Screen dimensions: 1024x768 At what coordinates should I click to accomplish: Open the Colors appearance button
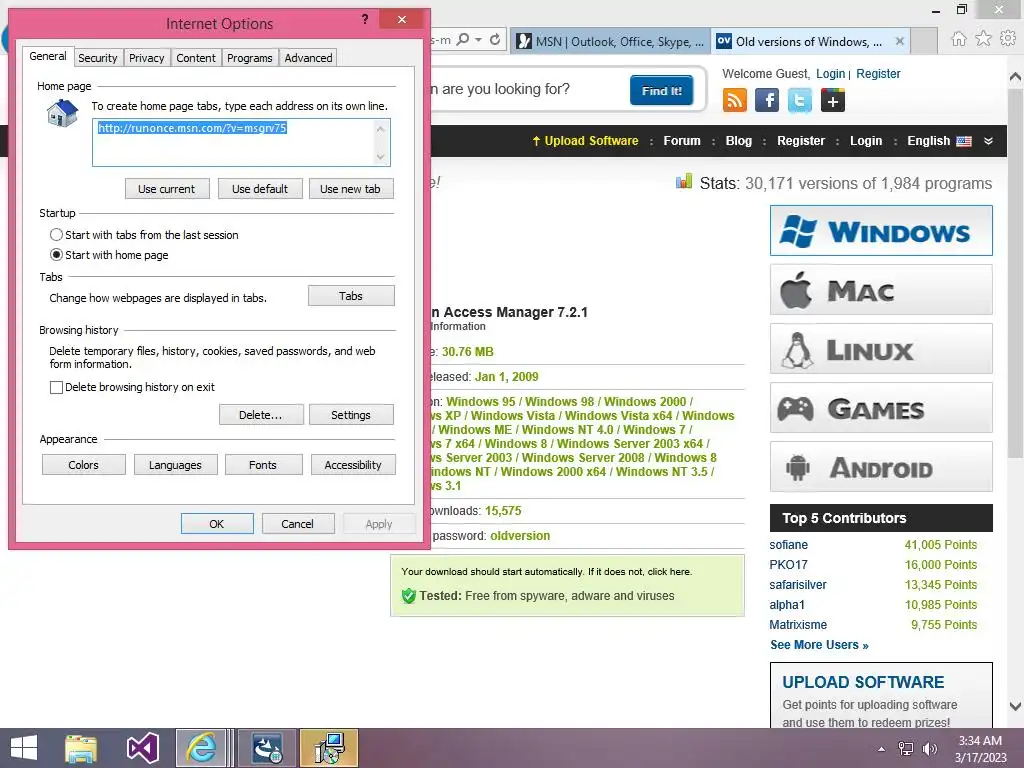(x=84, y=465)
